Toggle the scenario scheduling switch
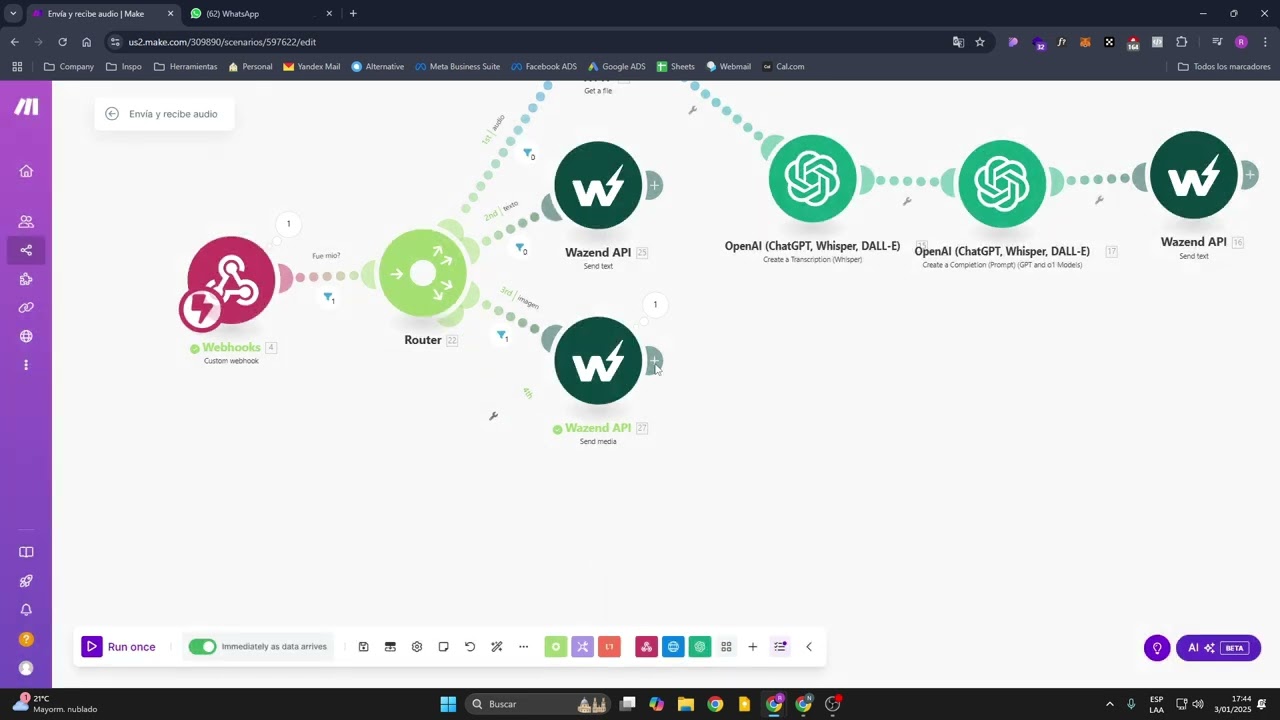Viewport: 1280px width, 720px height. click(x=202, y=647)
